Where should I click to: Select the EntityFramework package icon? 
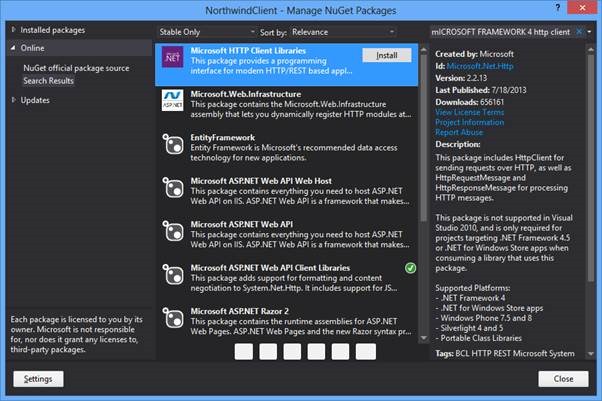point(174,146)
